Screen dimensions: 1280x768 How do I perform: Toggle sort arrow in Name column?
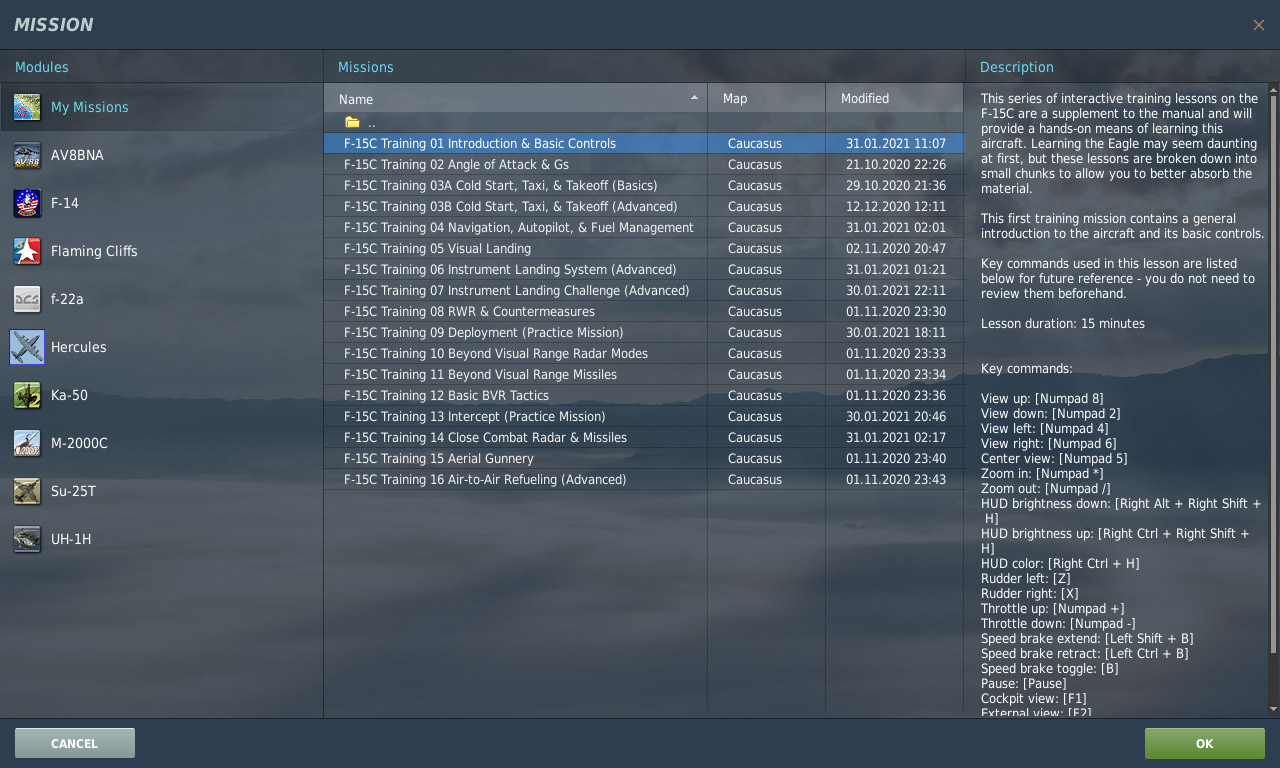pyautogui.click(x=694, y=98)
